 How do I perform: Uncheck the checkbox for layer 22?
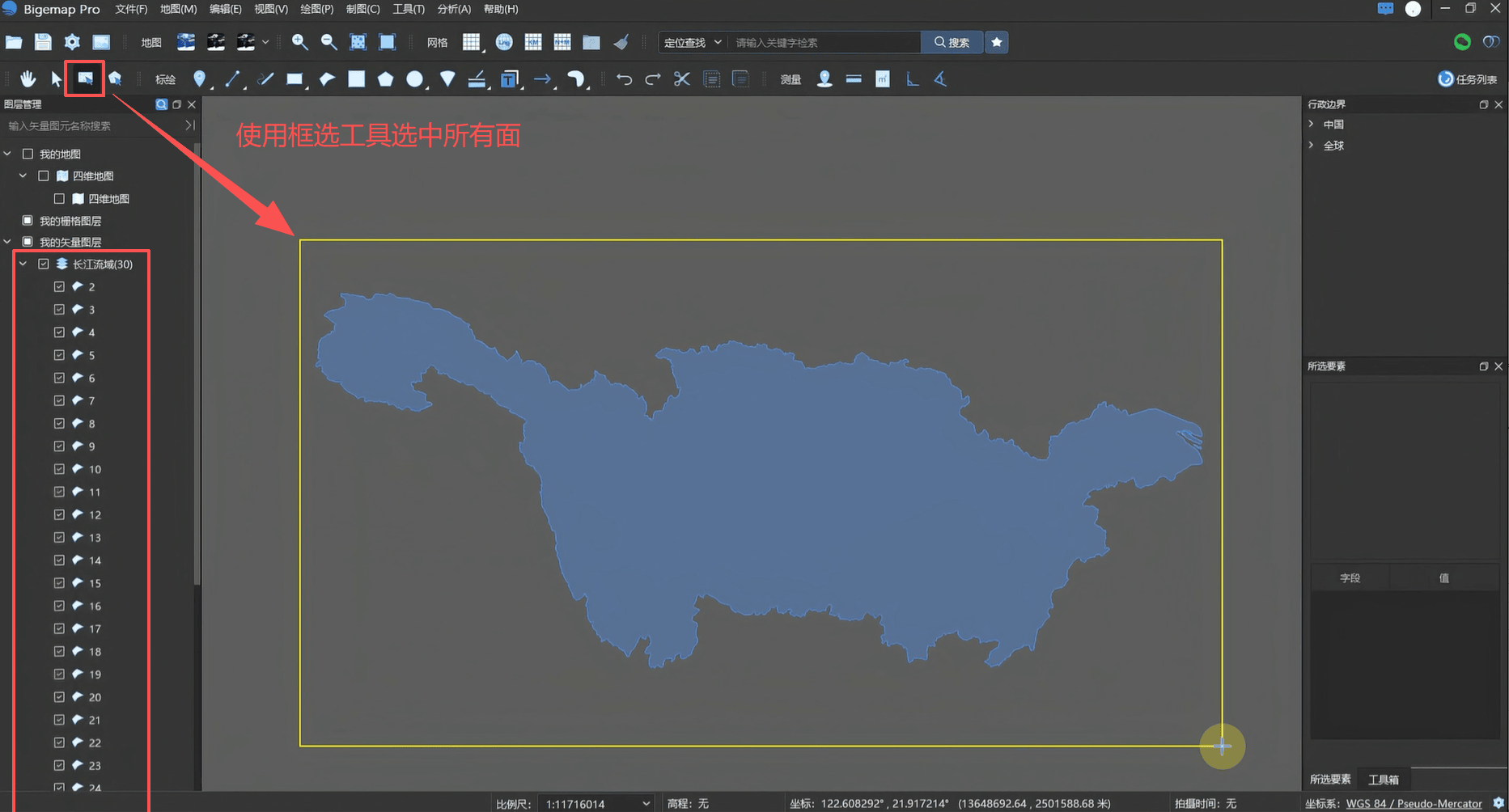59,742
